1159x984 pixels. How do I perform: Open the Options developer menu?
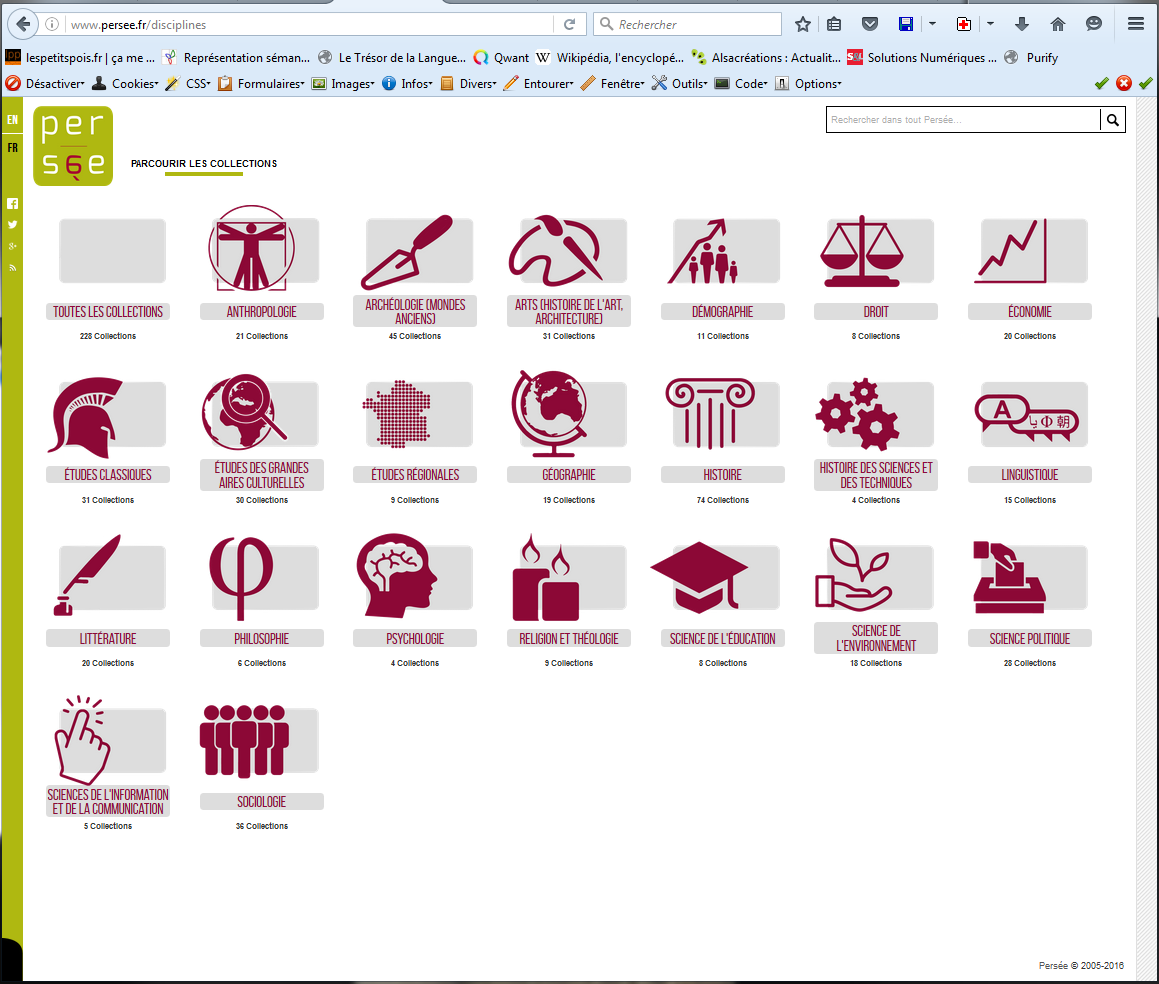(x=808, y=84)
